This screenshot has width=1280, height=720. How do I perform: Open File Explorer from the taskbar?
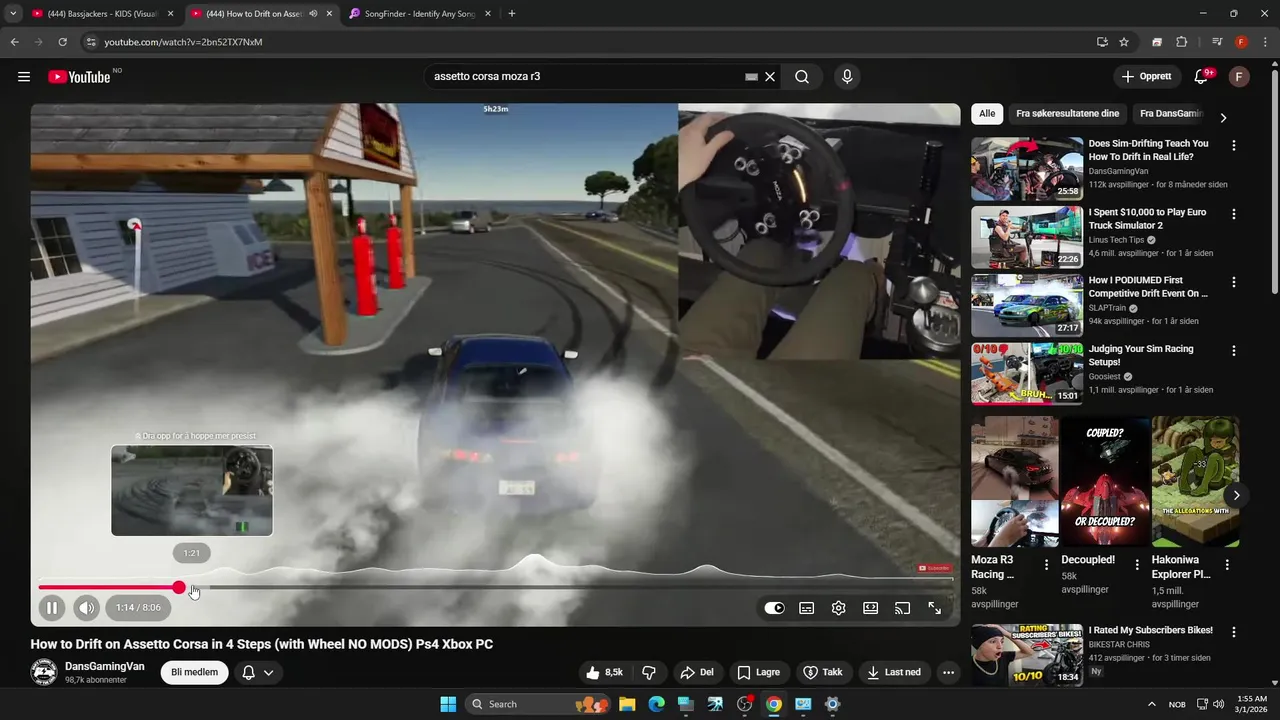[x=627, y=704]
